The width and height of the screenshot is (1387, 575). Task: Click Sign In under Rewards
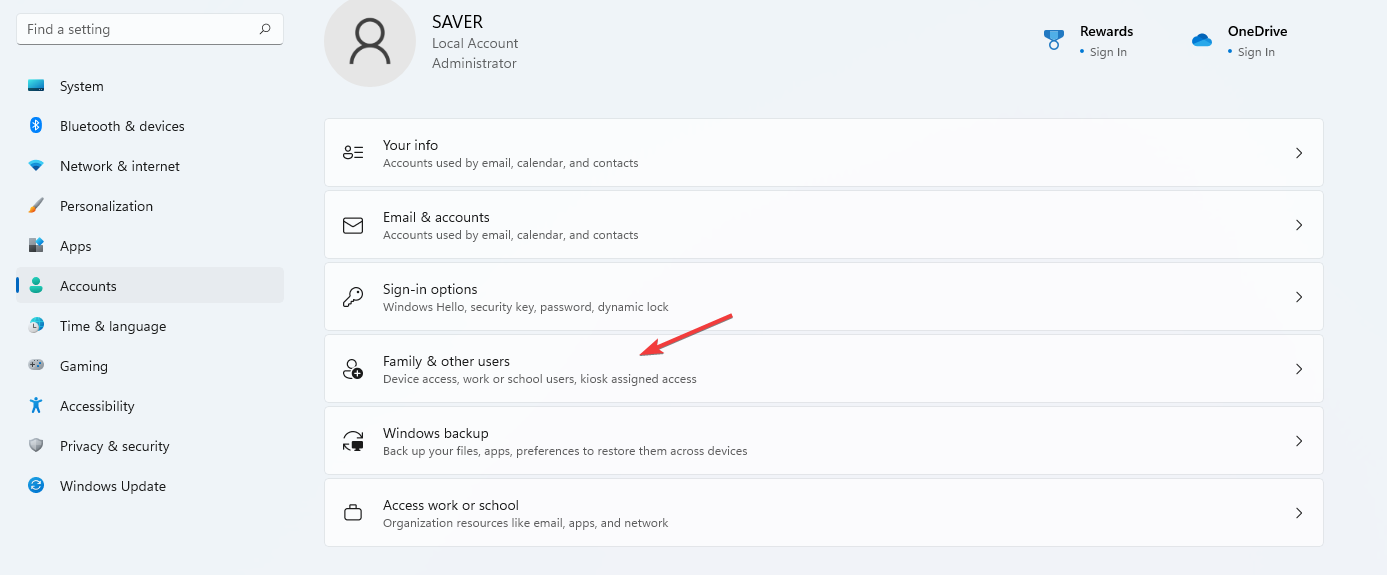(1108, 52)
